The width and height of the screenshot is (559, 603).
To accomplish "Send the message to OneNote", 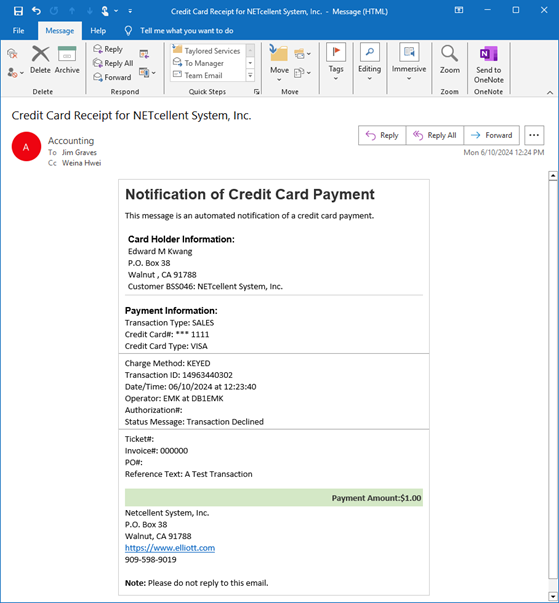I will [x=489, y=64].
